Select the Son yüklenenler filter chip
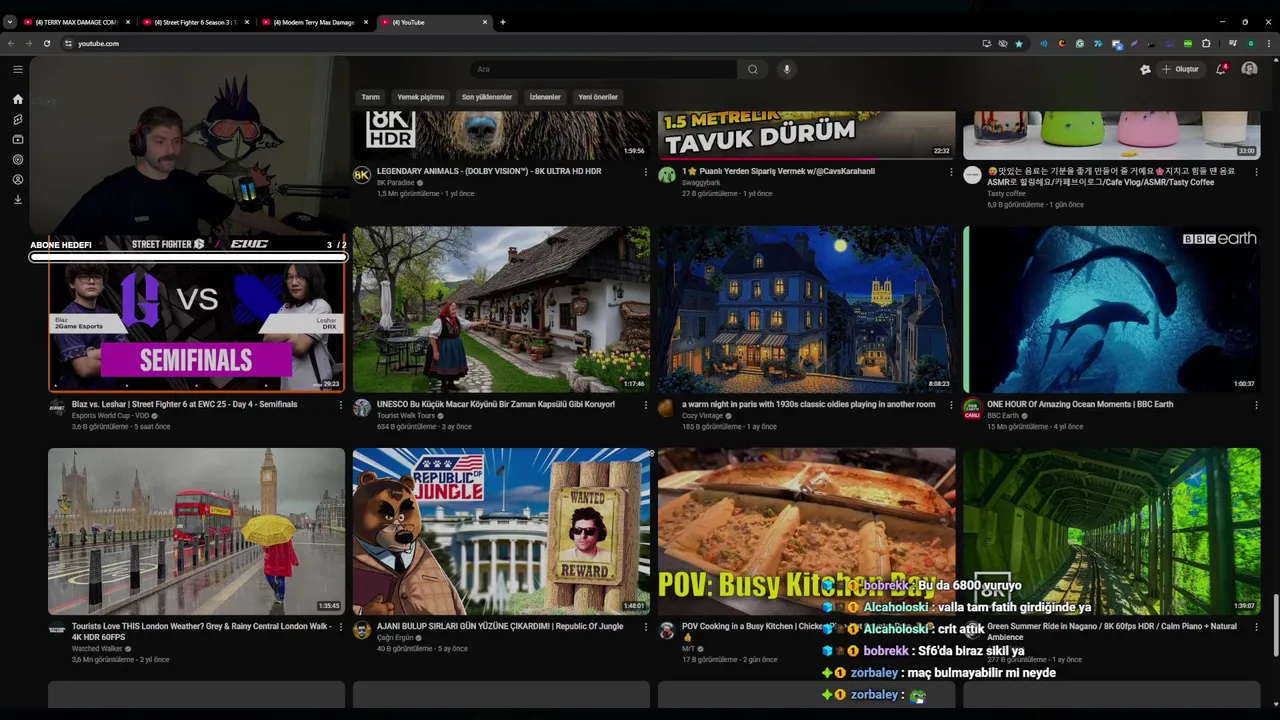Screen dimensions: 1280x720 coord(487,97)
